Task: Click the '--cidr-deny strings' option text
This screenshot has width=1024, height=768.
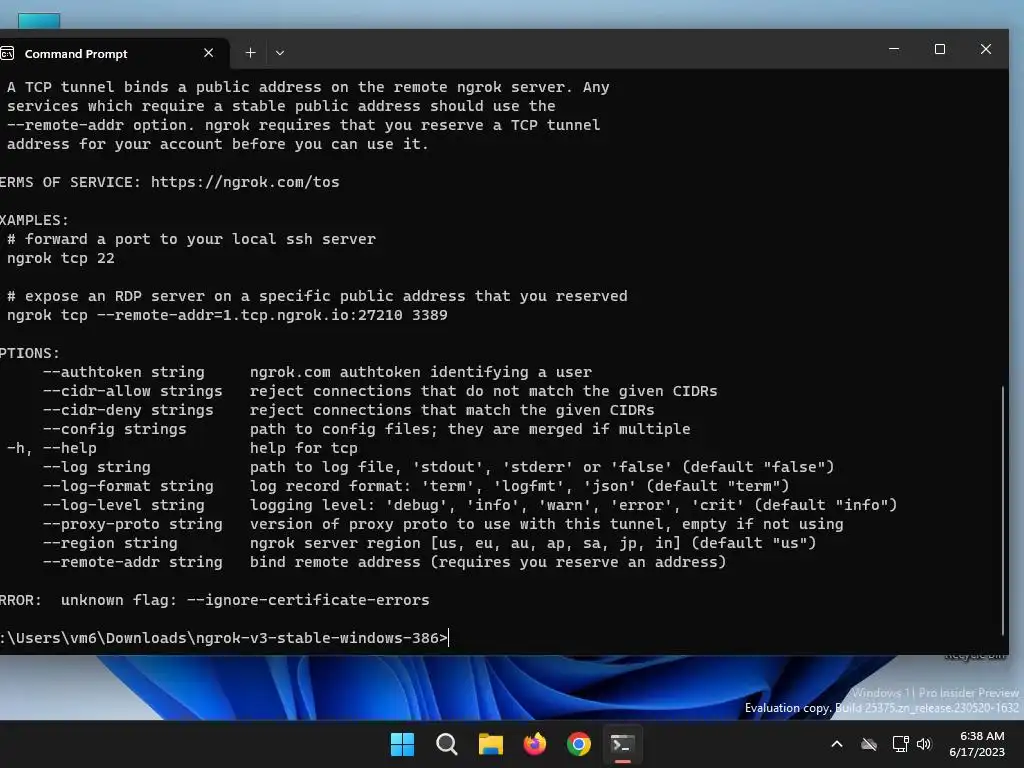Action: pos(128,409)
